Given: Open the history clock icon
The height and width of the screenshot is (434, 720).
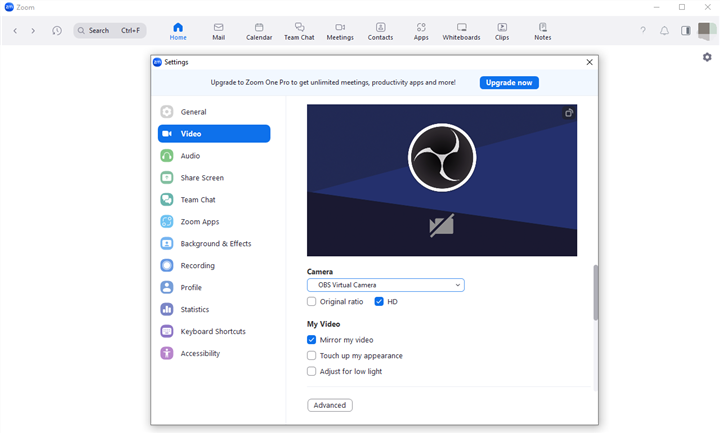Looking at the screenshot, I should 57,31.
